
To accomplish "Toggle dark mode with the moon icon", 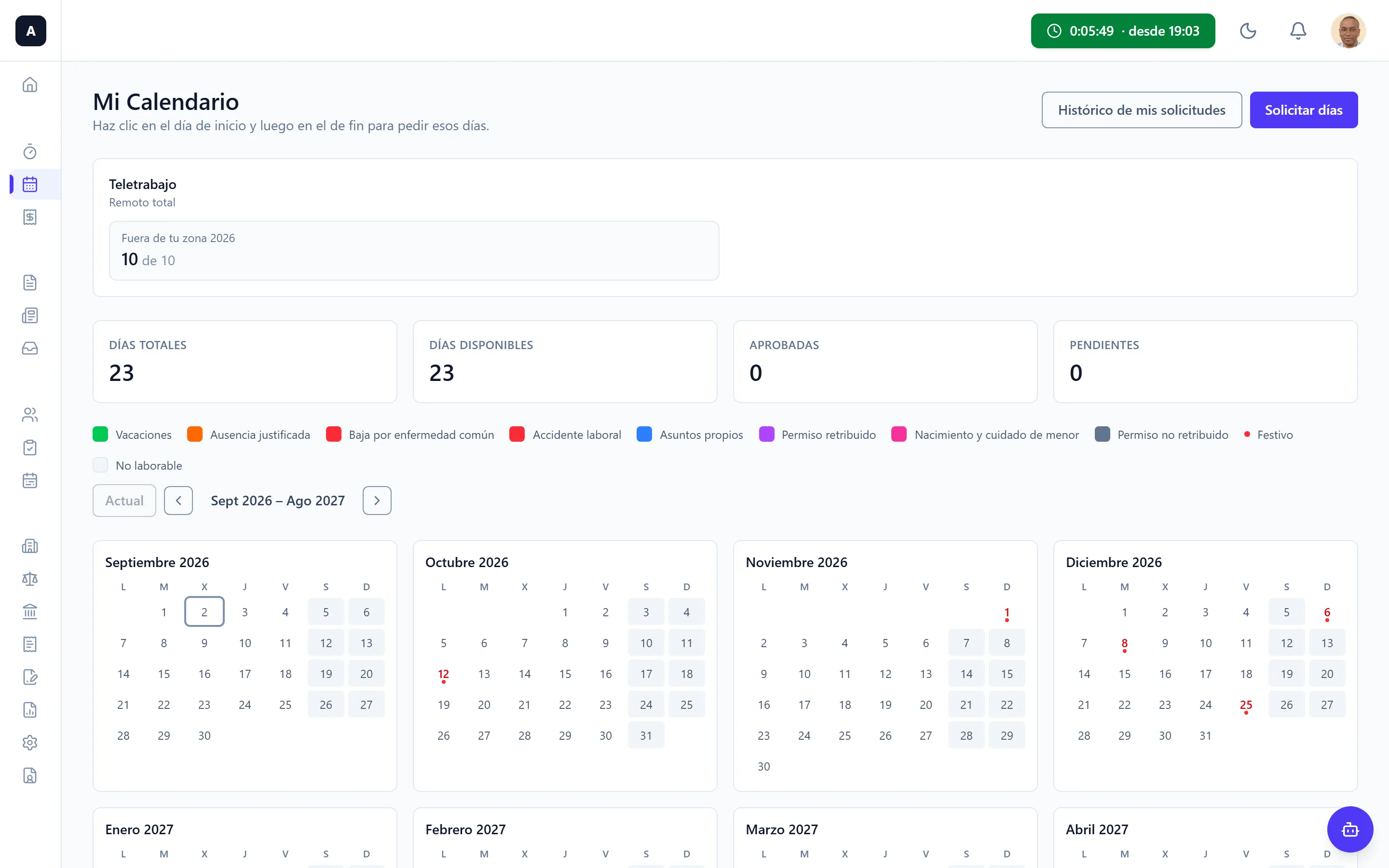I will [1248, 30].
